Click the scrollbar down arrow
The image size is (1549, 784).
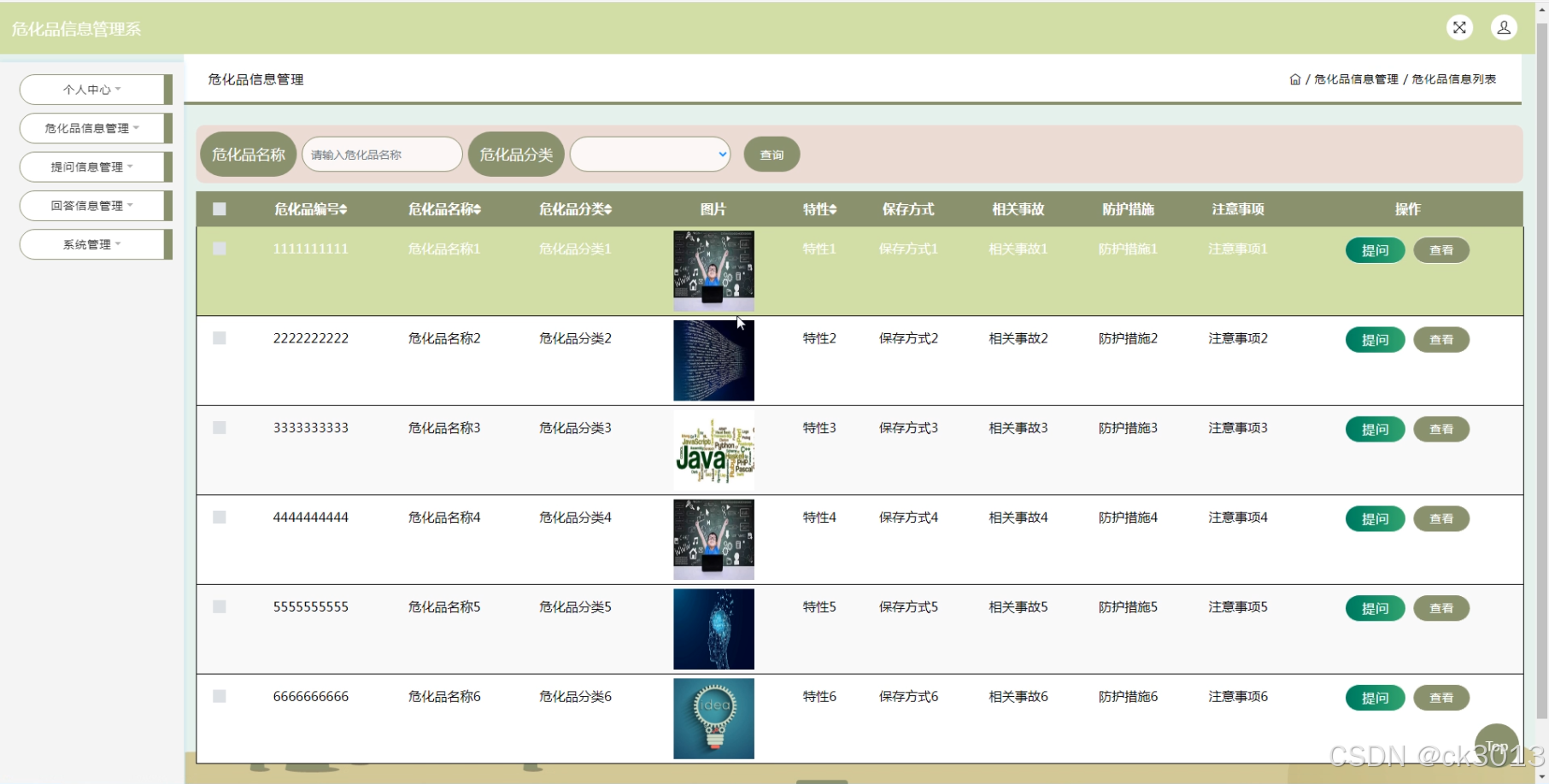click(1541, 775)
